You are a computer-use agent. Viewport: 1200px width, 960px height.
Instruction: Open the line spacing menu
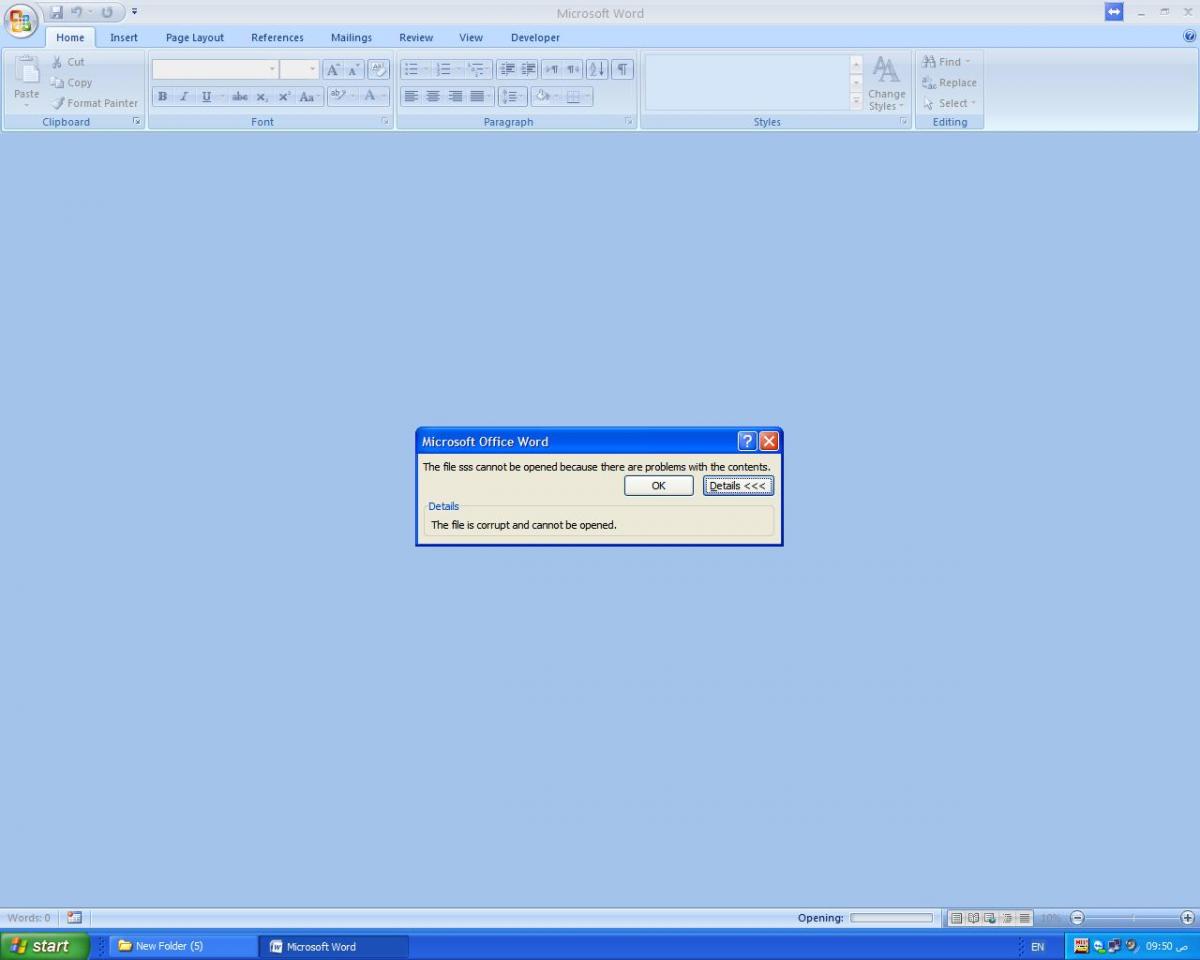(512, 97)
